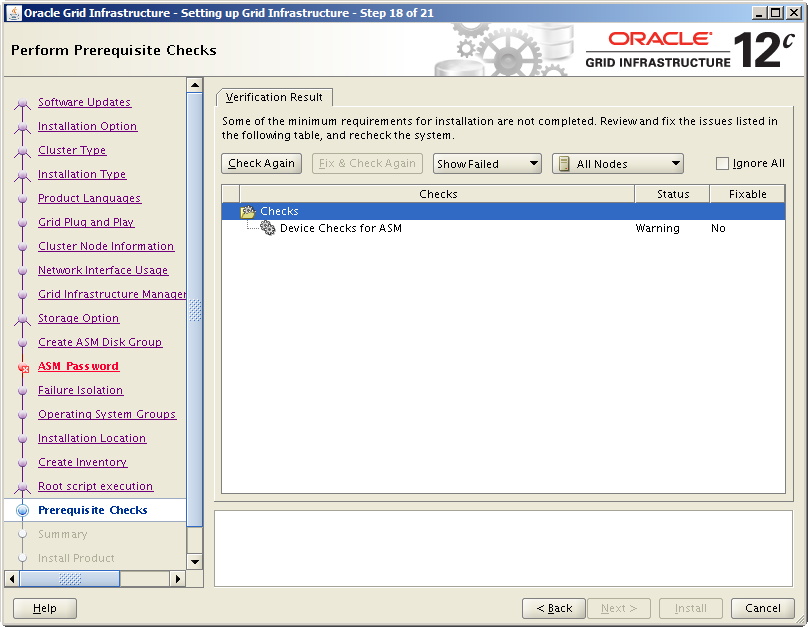Click the steps panel horizontal scrollbar thumb
This screenshot has width=808, height=627.
tap(70, 579)
